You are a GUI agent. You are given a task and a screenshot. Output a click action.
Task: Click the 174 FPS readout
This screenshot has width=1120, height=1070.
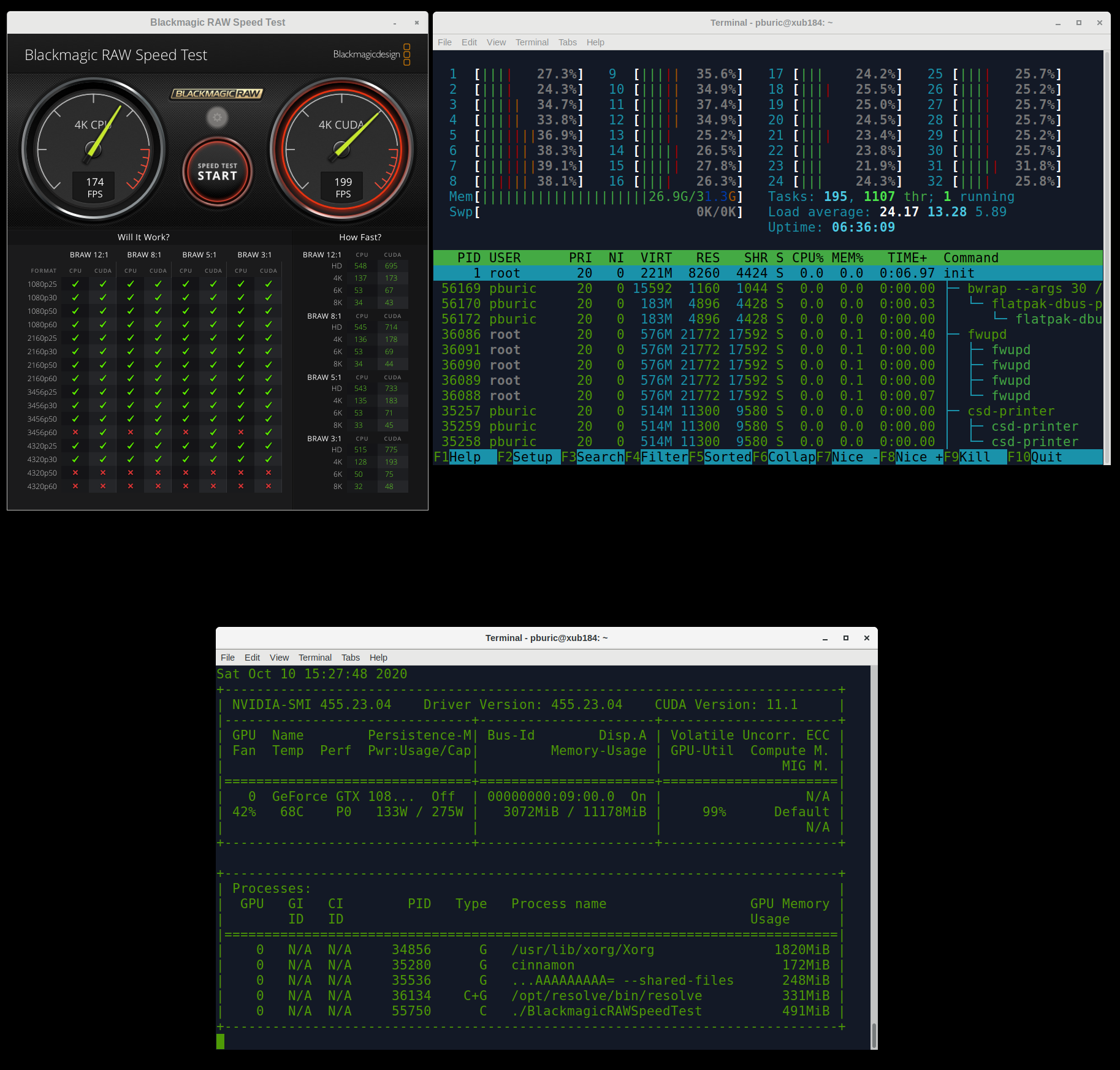(95, 188)
